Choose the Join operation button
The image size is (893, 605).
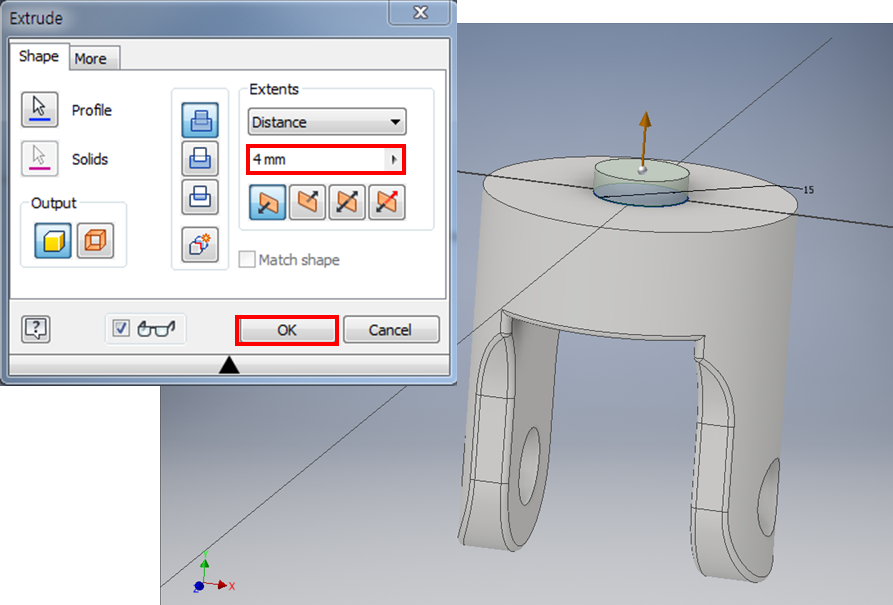[200, 120]
